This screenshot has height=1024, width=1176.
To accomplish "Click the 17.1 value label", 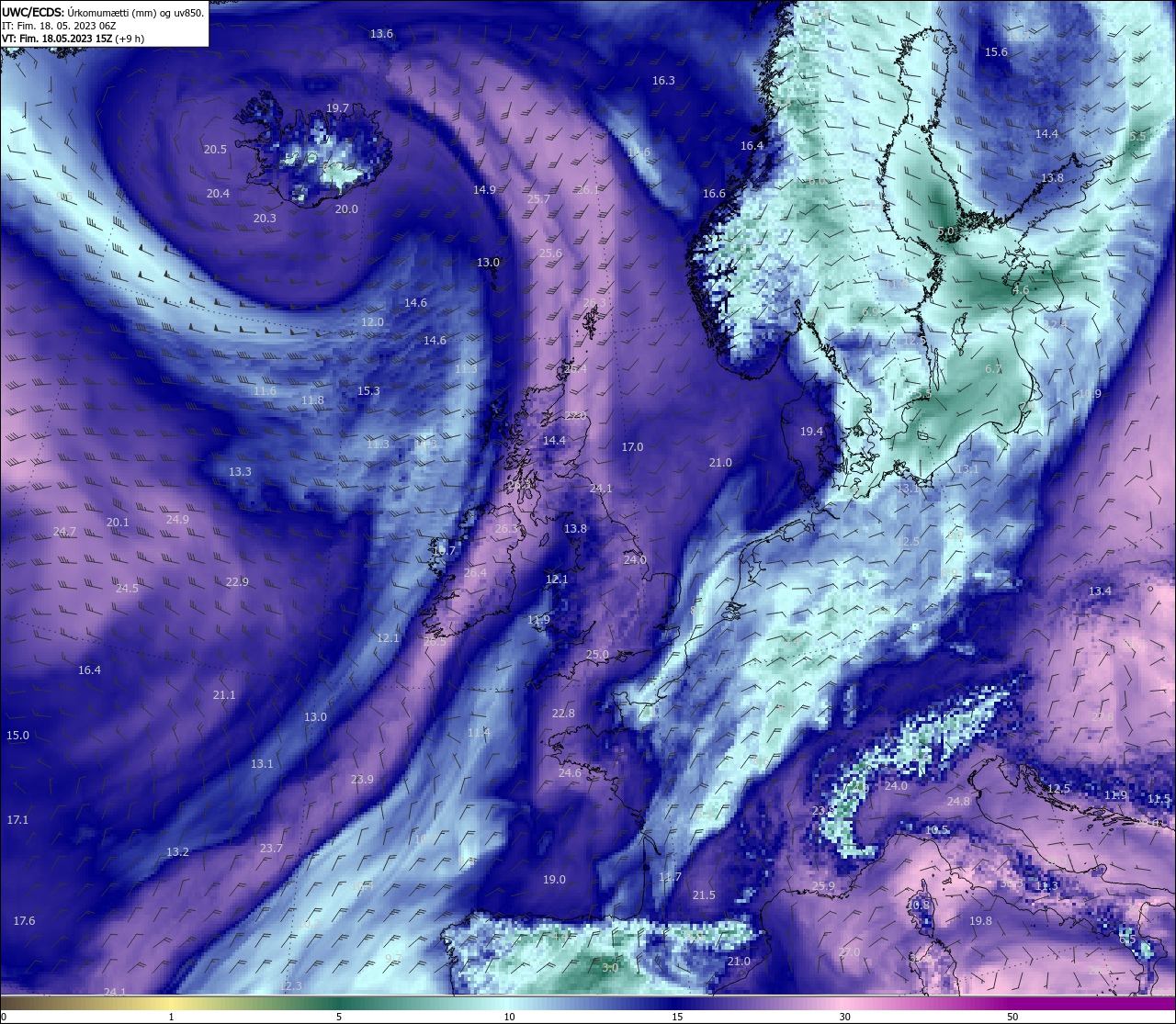I will 17,820.
